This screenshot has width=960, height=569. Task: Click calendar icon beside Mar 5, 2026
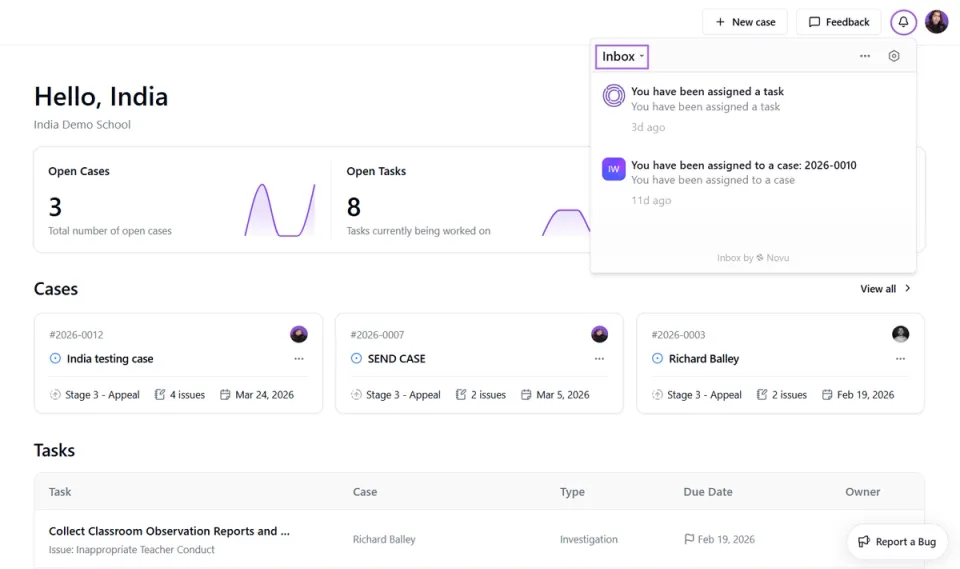526,394
